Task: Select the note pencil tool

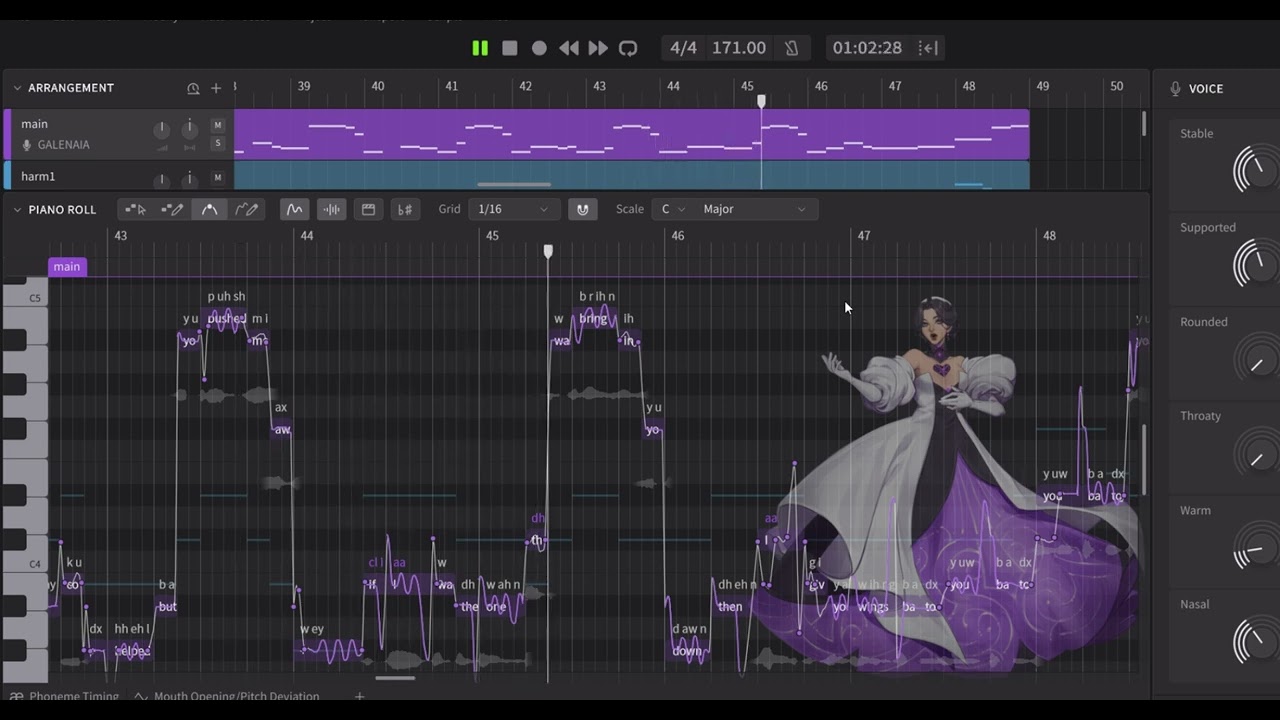Action: (x=172, y=209)
